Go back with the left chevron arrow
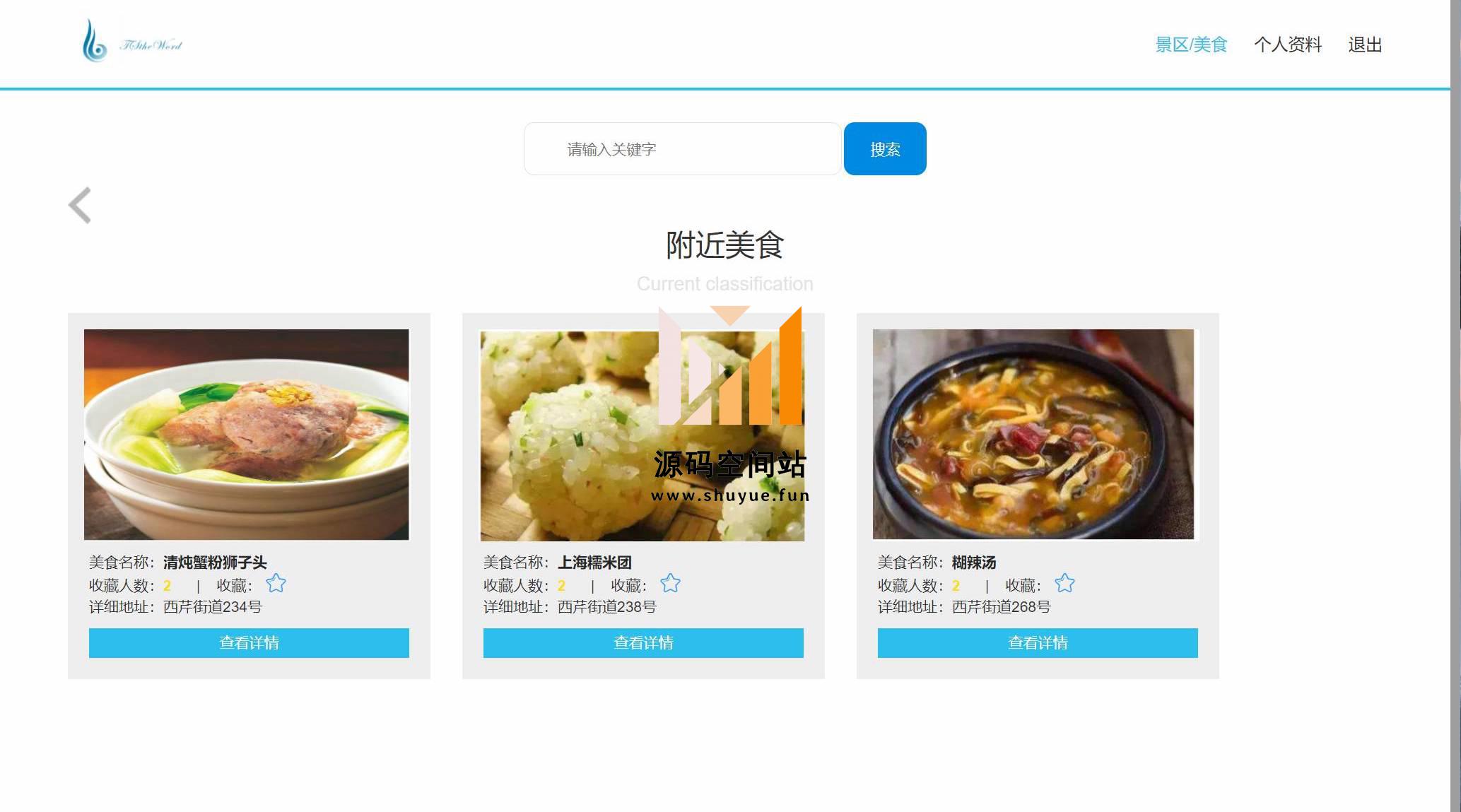Image resolution: width=1461 pixels, height=812 pixels. [79, 206]
